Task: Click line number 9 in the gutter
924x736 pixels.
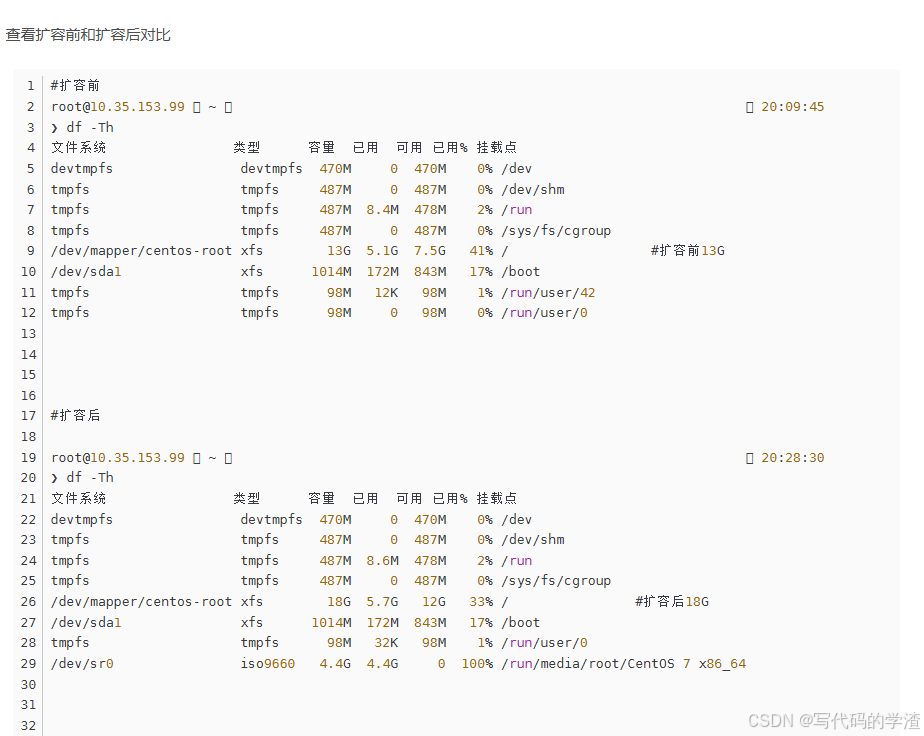Action: click(30, 251)
